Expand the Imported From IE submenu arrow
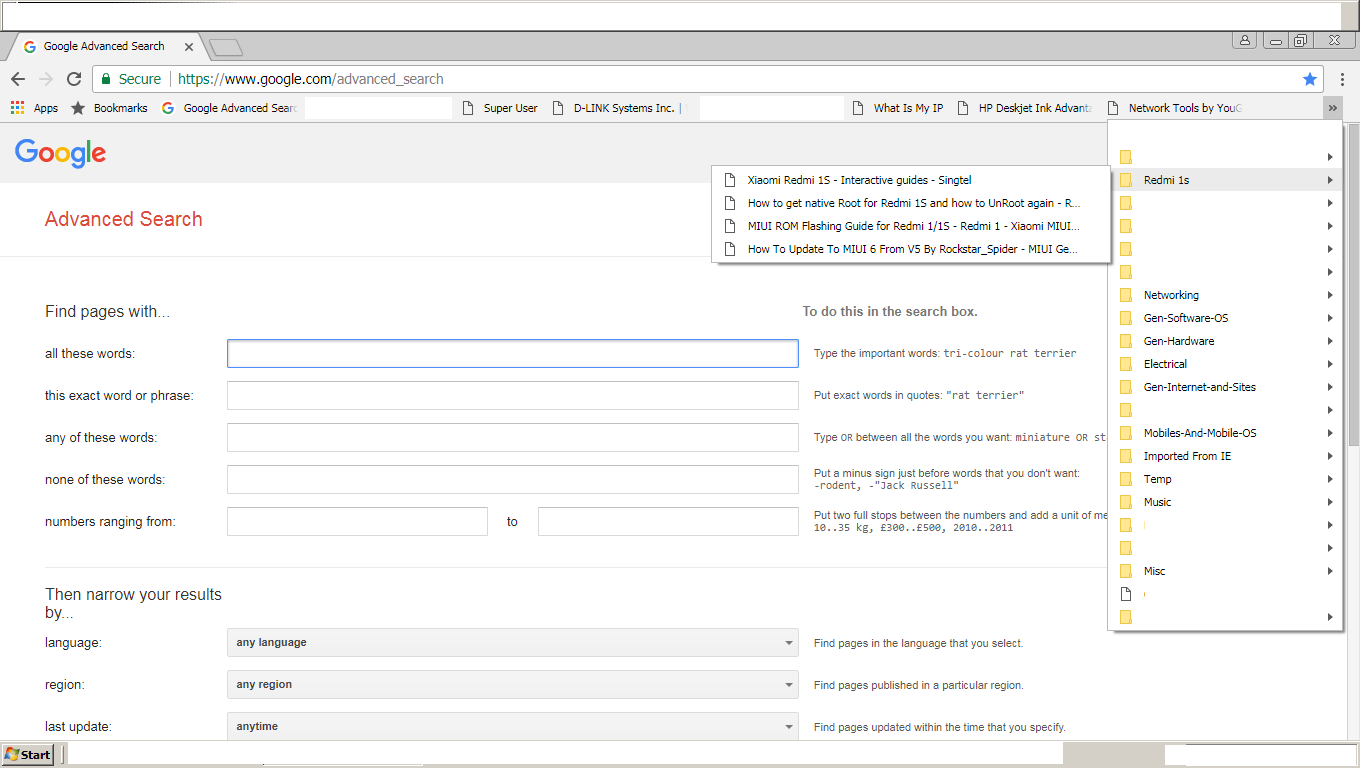This screenshot has height=768, width=1360. [x=1330, y=456]
